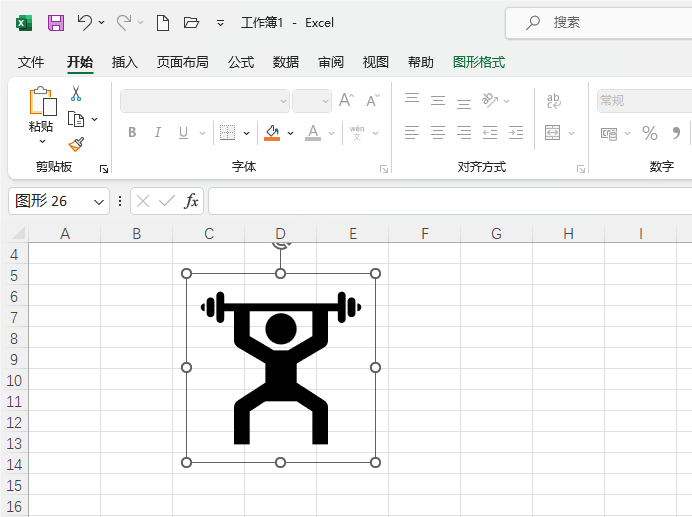Select Center horizontal align icon
692x517 pixels.
pos(438,132)
